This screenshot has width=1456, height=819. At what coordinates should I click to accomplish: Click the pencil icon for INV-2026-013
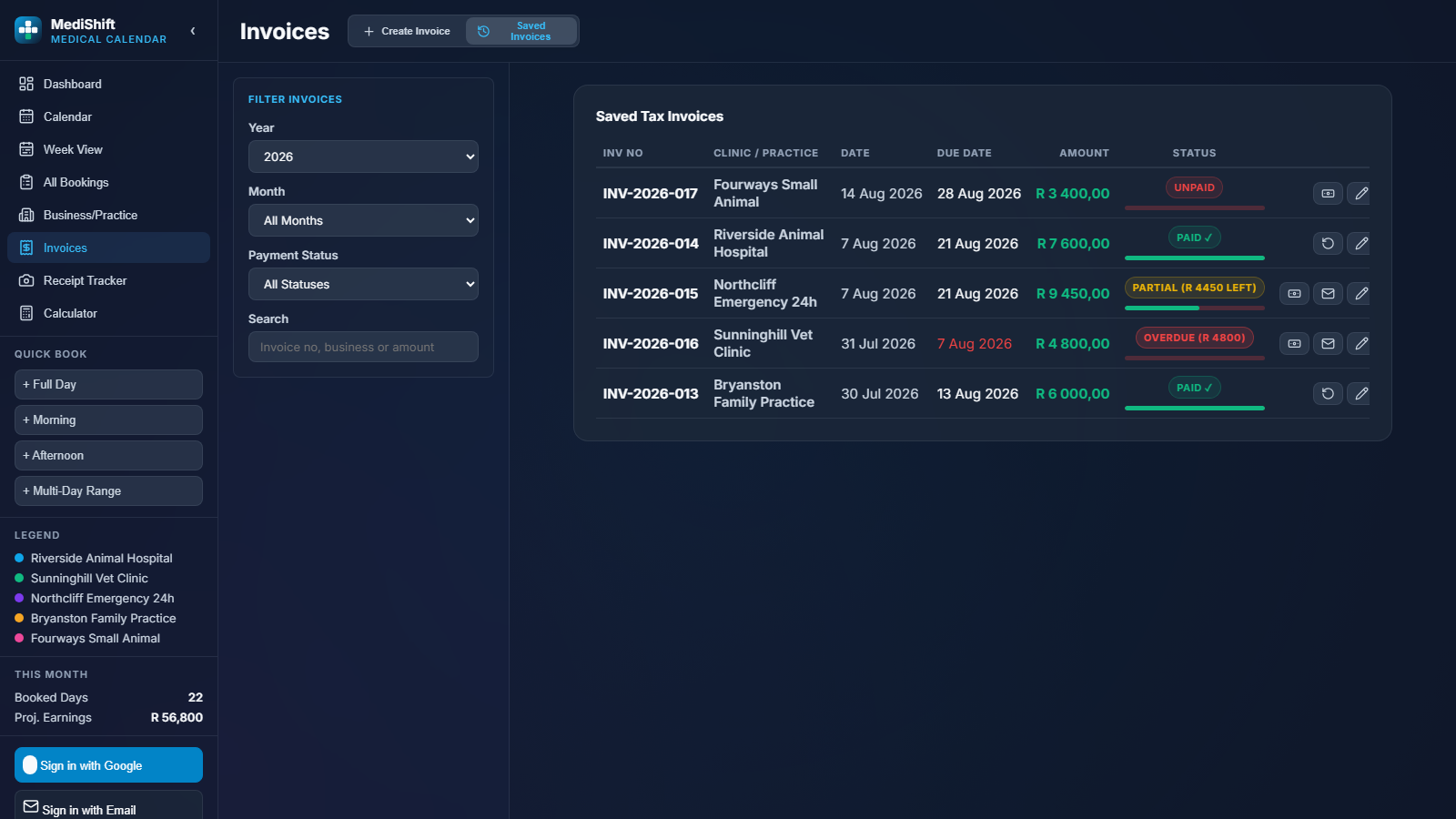tap(1360, 393)
